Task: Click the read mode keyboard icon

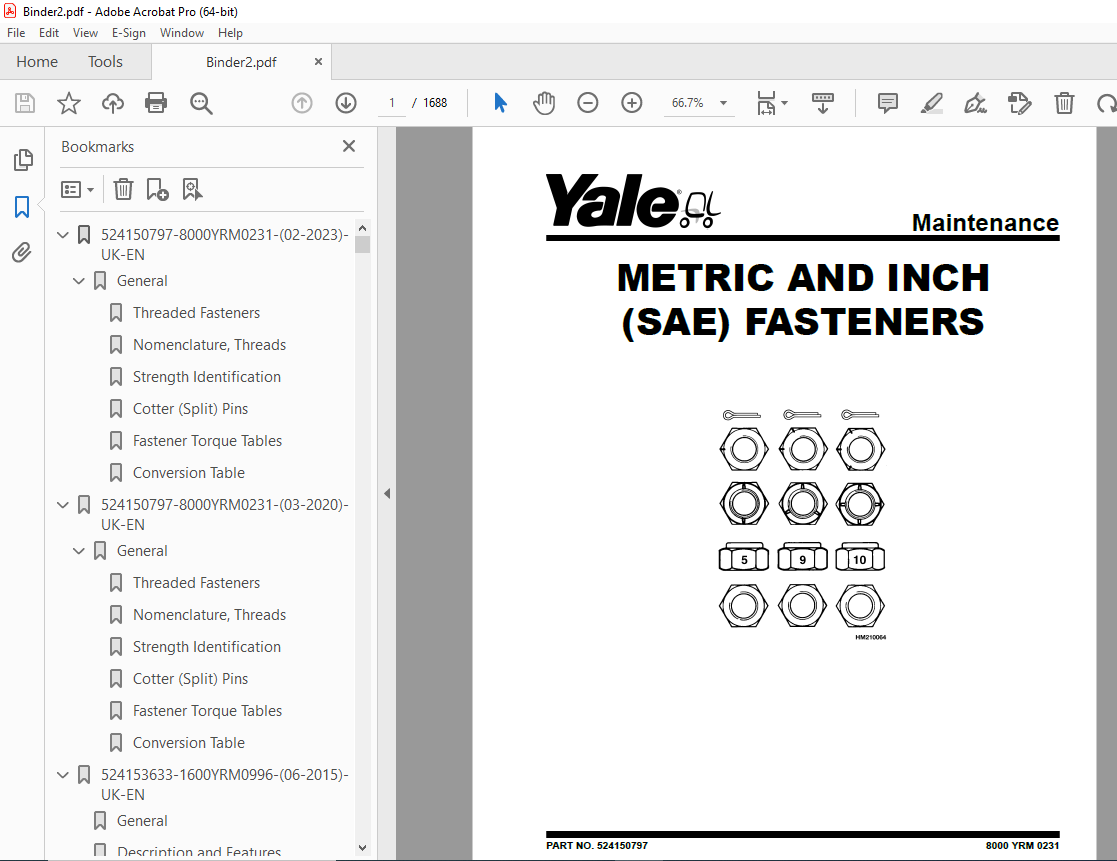Action: tap(823, 103)
